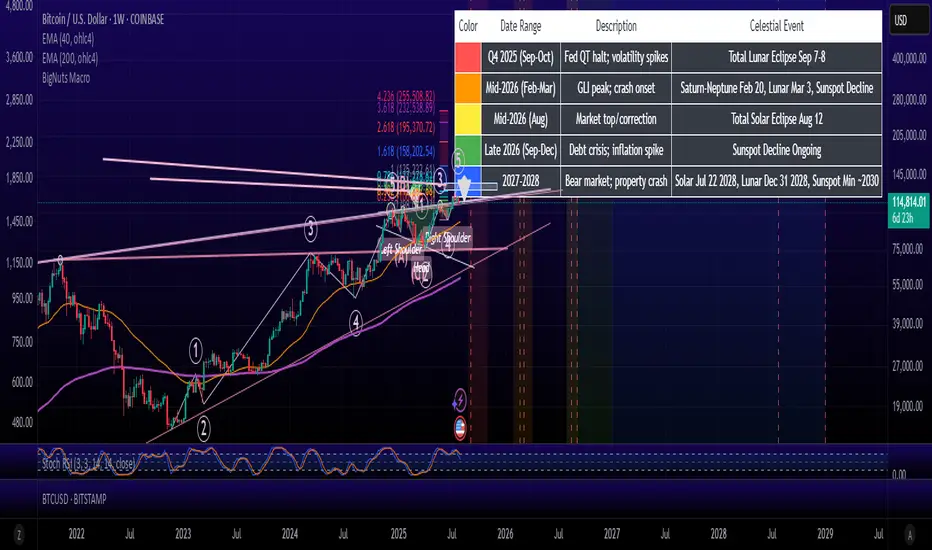The width and height of the screenshot is (932, 550).
Task: Click the yellow color swatch in table
Action: [x=468, y=119]
